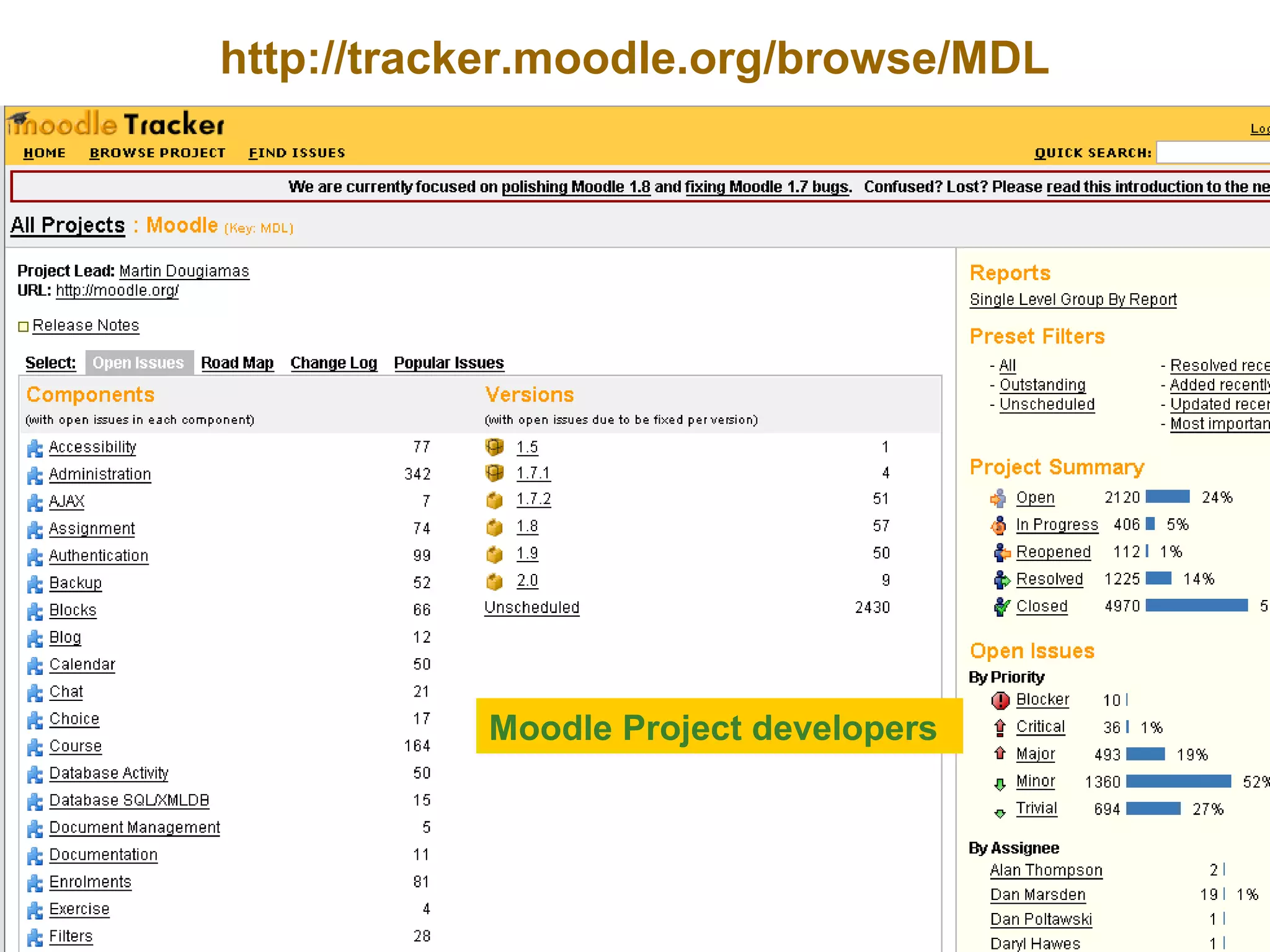Apply the Unscheduled preset filter
Screen dimensions: 1270x952
[x=1047, y=405]
